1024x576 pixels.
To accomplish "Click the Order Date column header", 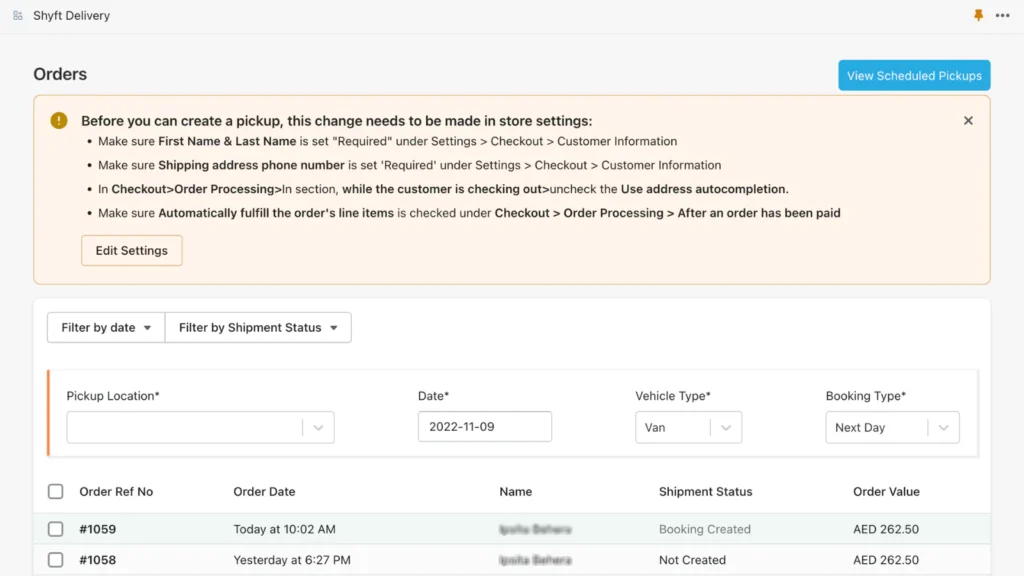I will (x=264, y=492).
